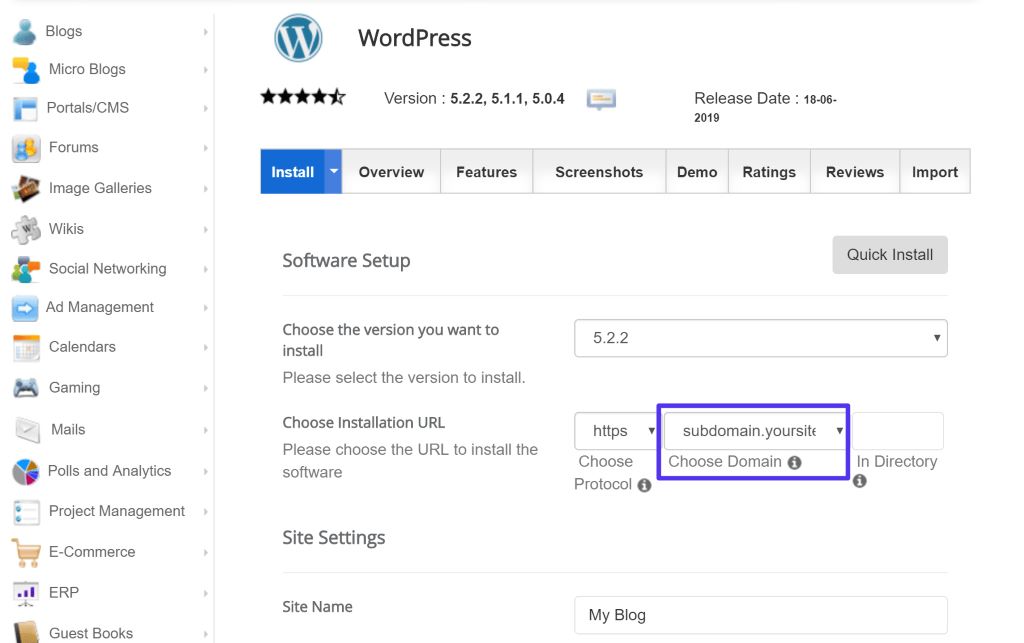Open the Polls and Analytics category
The image size is (1024, 643).
point(109,471)
